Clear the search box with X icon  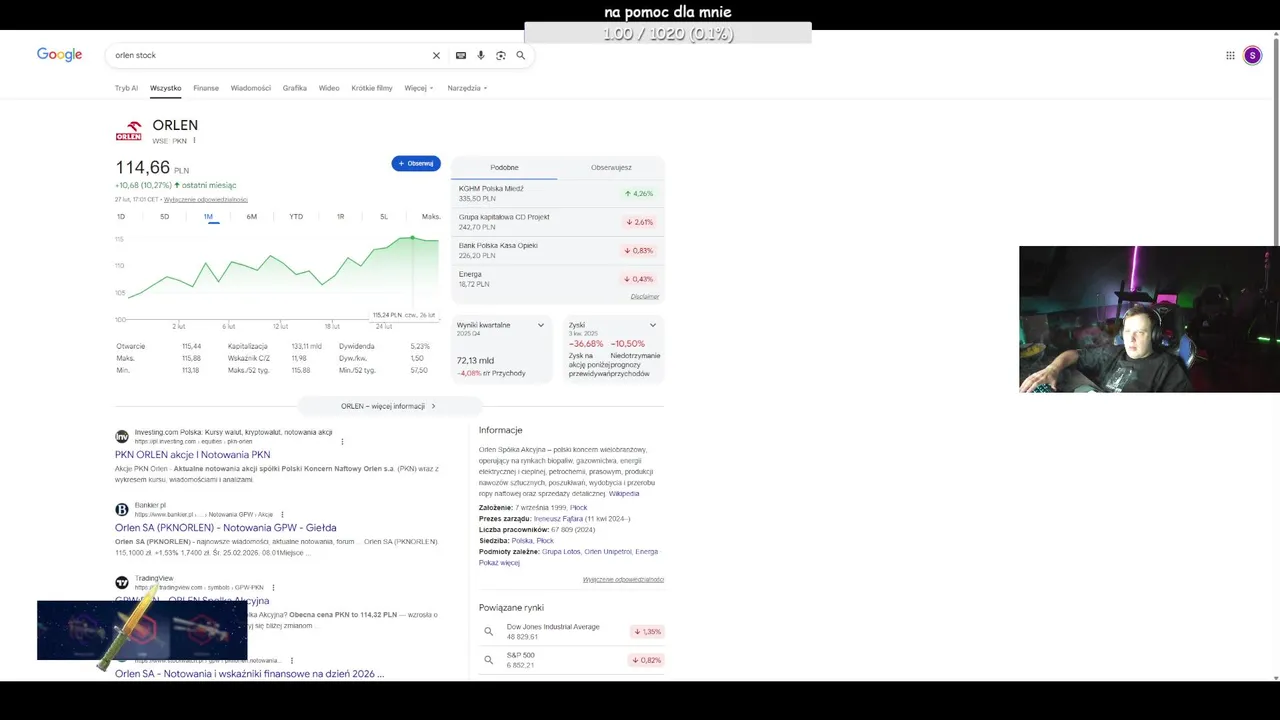tap(436, 56)
